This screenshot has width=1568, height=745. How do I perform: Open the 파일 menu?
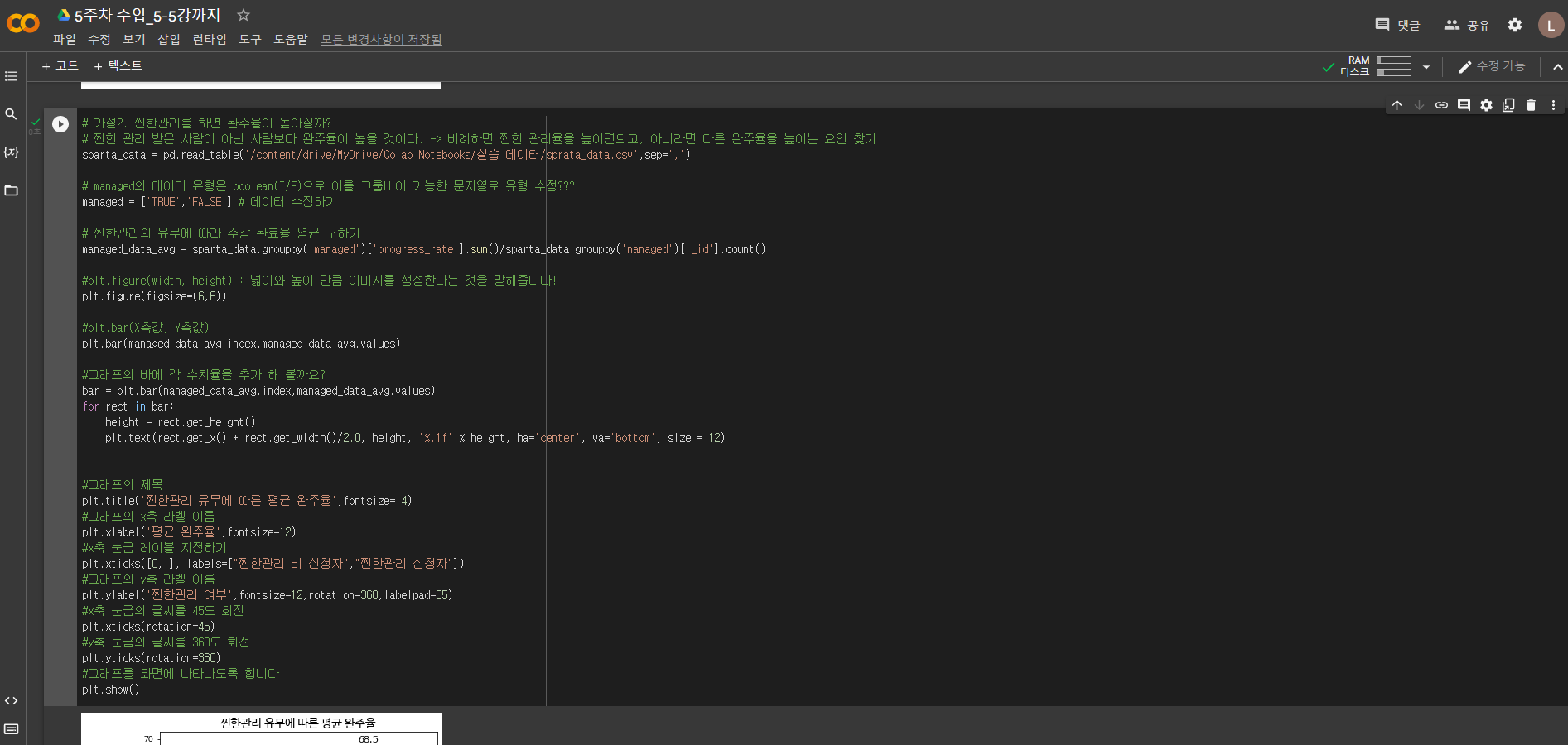(x=64, y=39)
